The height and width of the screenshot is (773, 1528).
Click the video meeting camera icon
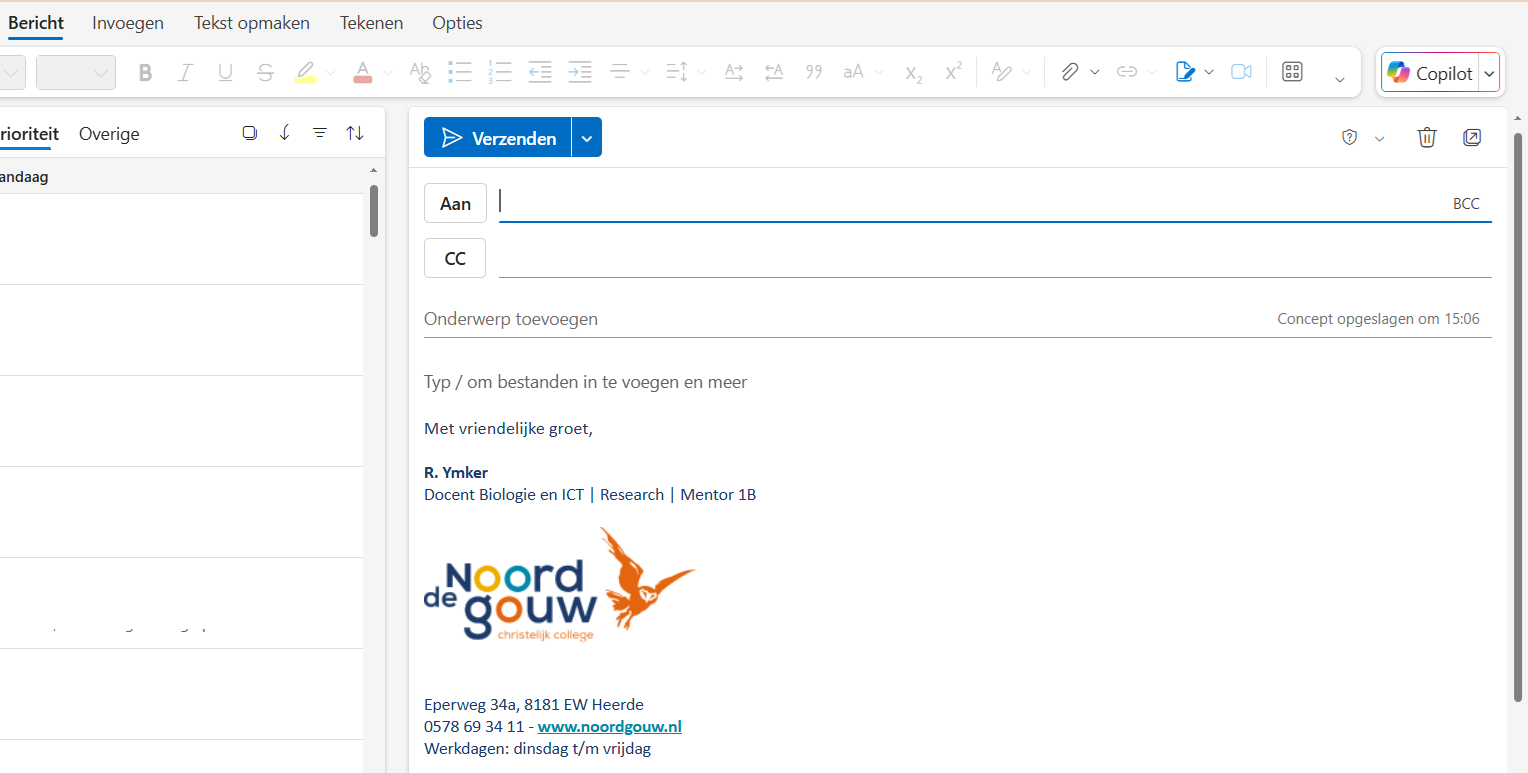tap(1241, 72)
